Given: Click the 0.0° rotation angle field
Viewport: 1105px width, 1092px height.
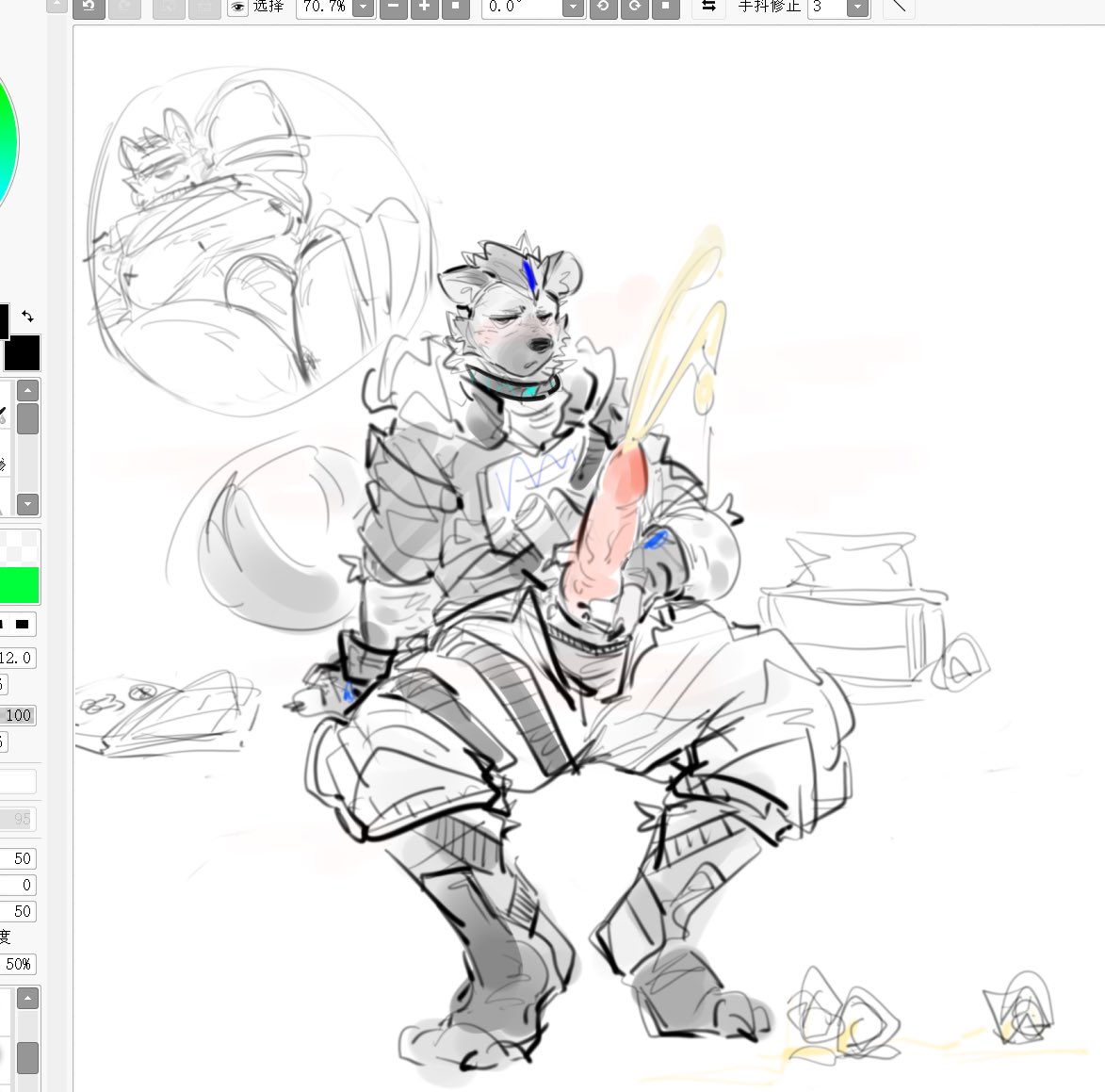Looking at the screenshot, I should click(x=522, y=7).
